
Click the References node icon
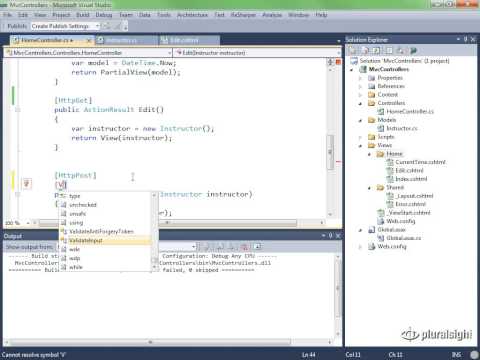[372, 86]
